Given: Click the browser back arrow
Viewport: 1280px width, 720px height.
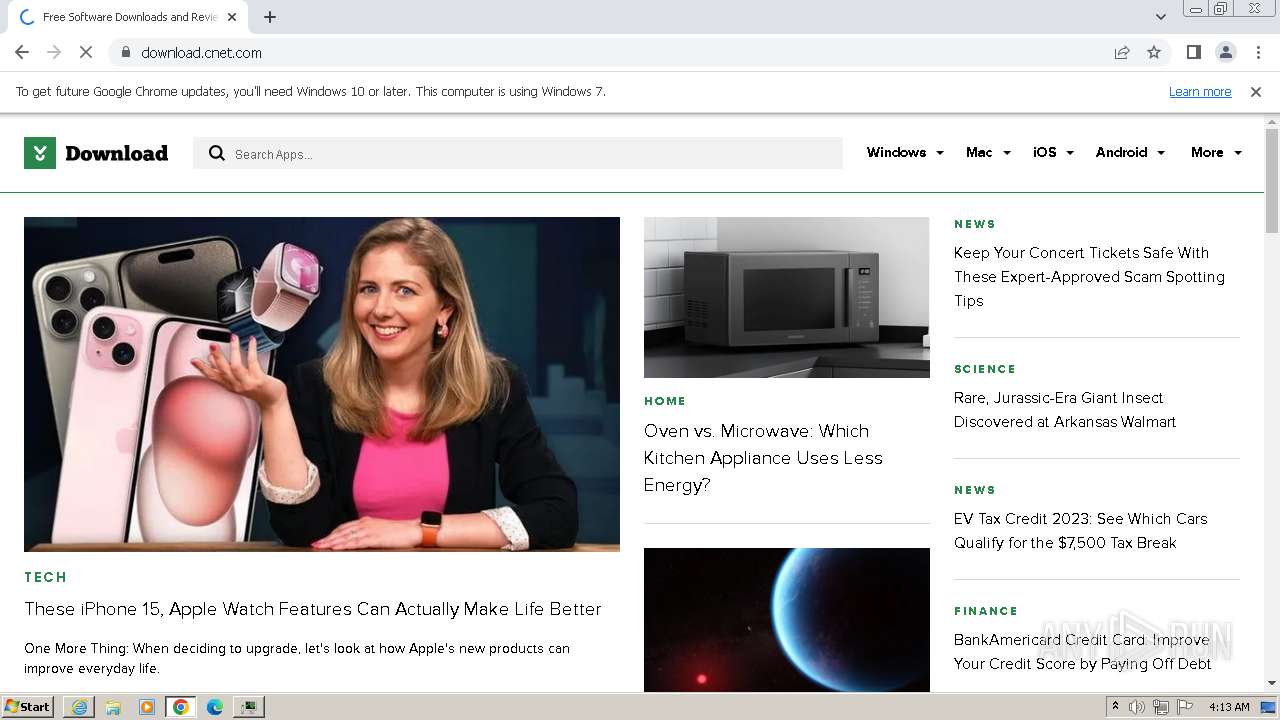Looking at the screenshot, I should coord(22,52).
